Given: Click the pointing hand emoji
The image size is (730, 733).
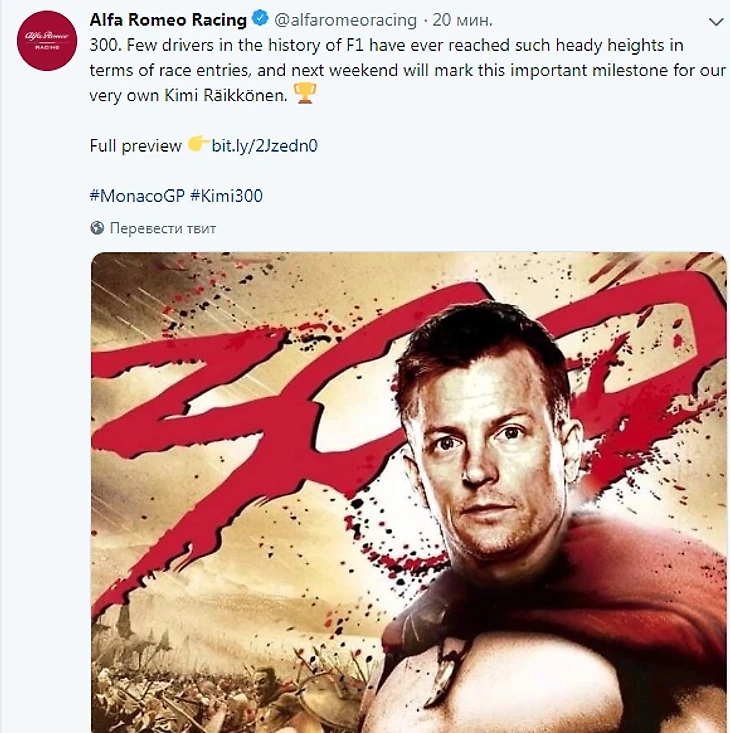Looking at the screenshot, I should point(197,145).
